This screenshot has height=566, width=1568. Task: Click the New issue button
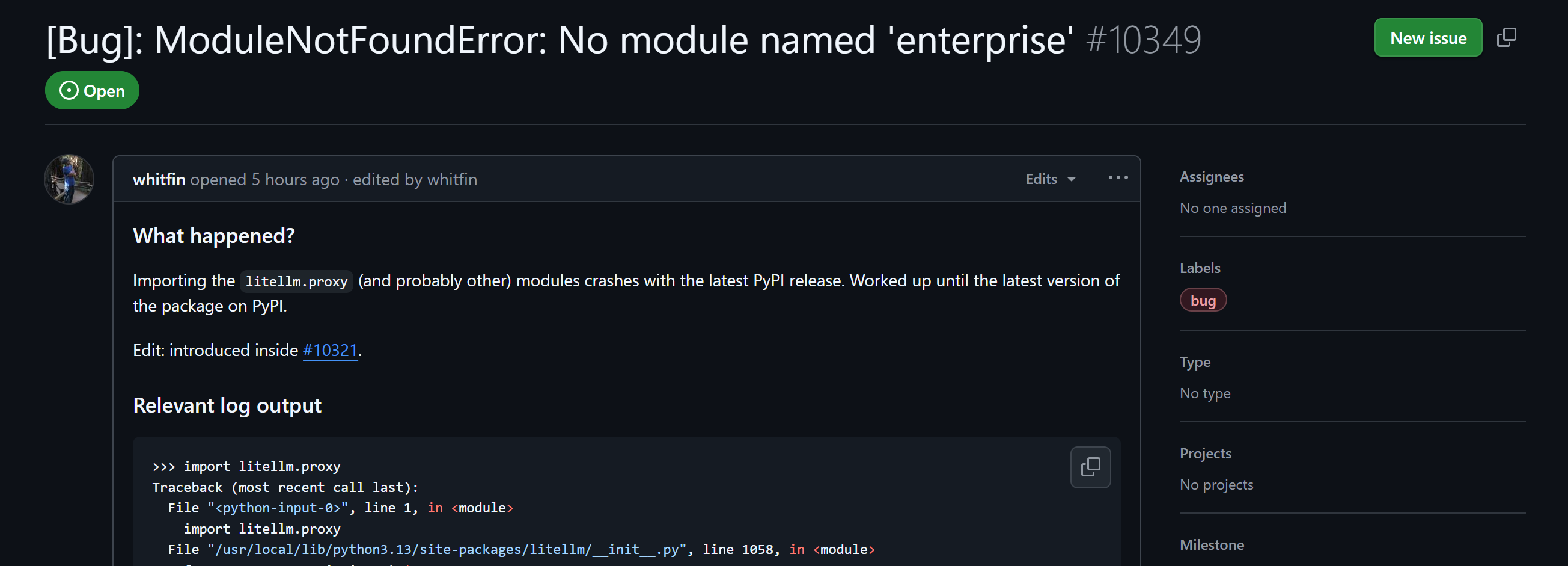pos(1427,38)
